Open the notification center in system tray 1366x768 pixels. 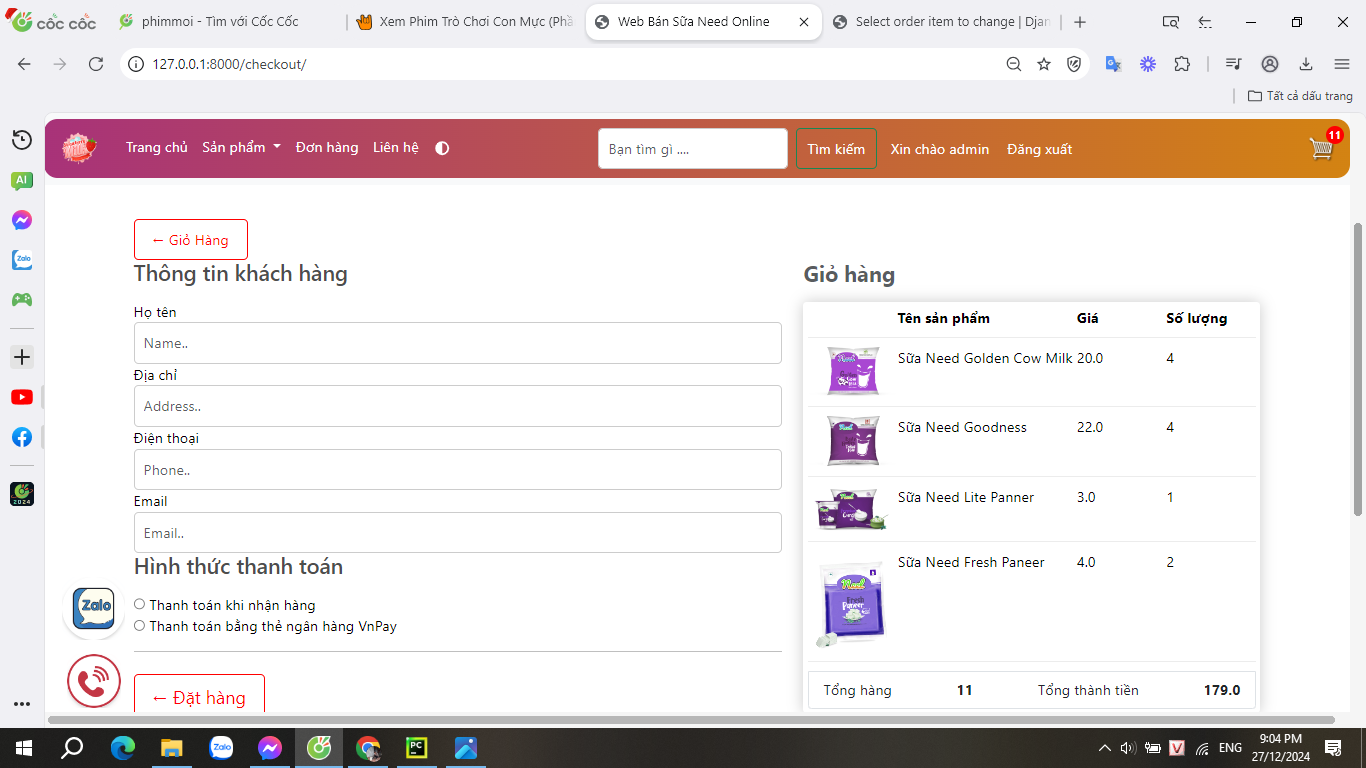click(x=1332, y=748)
